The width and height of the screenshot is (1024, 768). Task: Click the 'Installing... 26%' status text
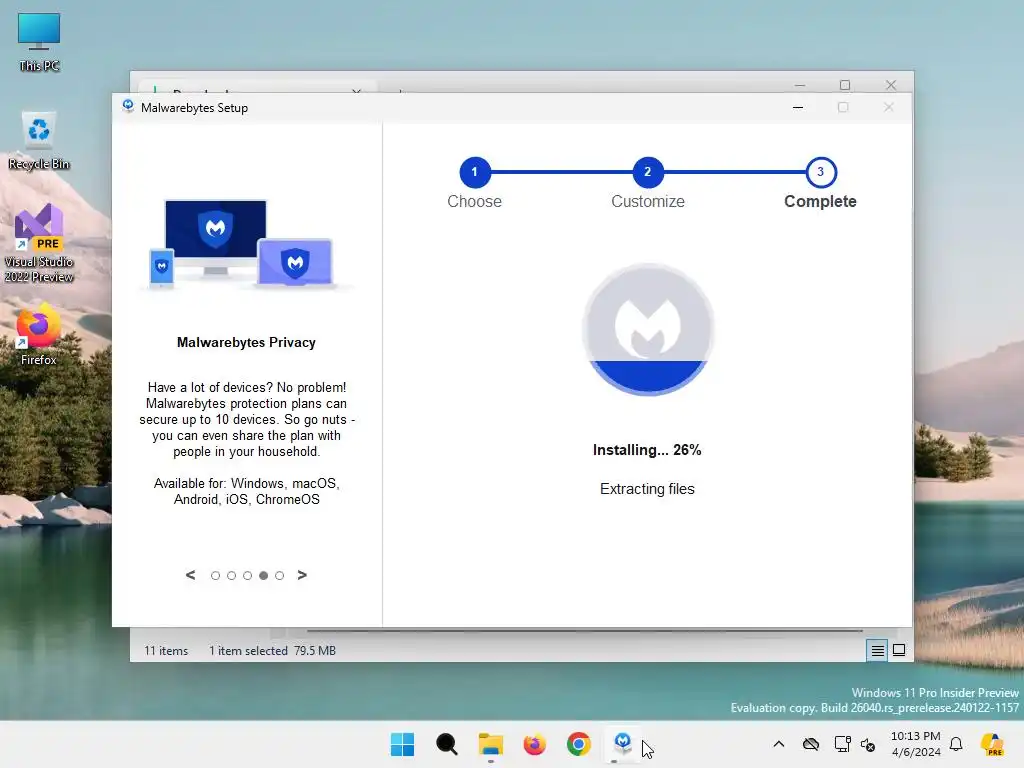coord(647,450)
